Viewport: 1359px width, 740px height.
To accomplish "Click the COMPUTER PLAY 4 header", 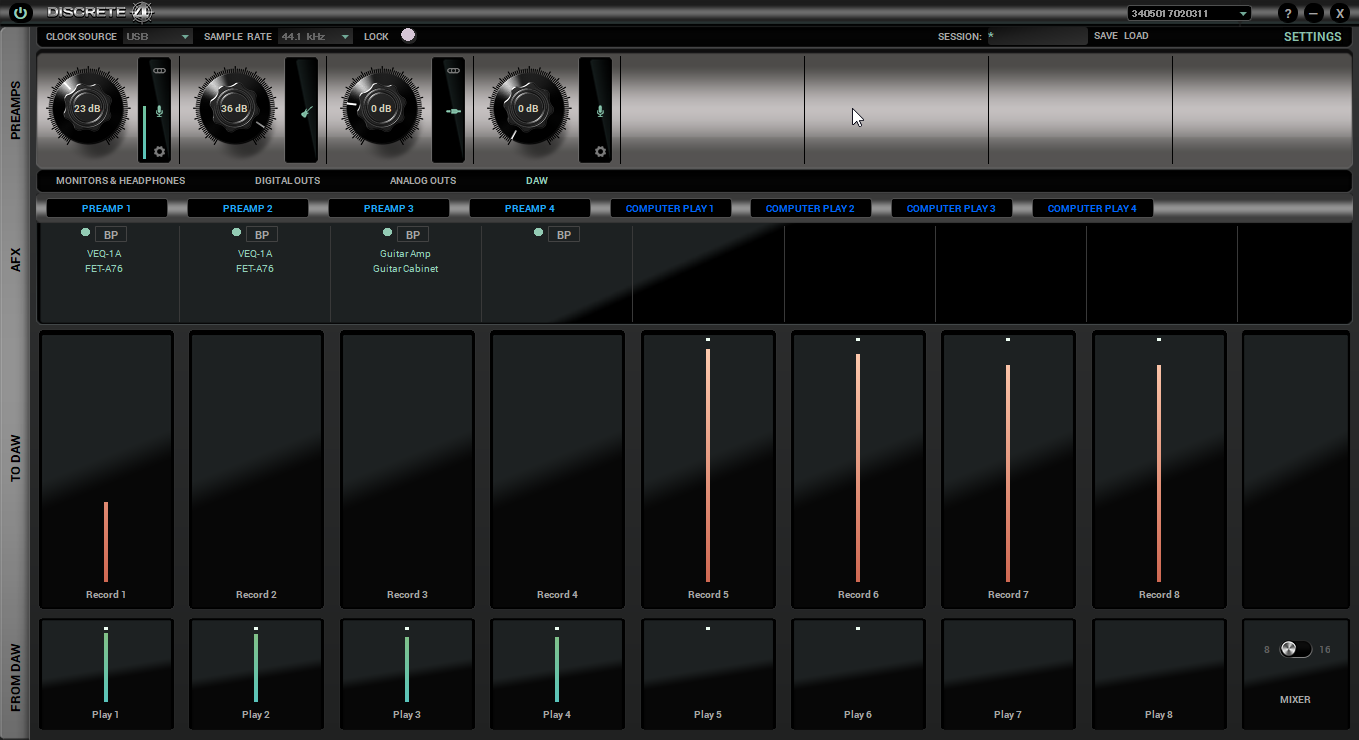I will (1092, 209).
